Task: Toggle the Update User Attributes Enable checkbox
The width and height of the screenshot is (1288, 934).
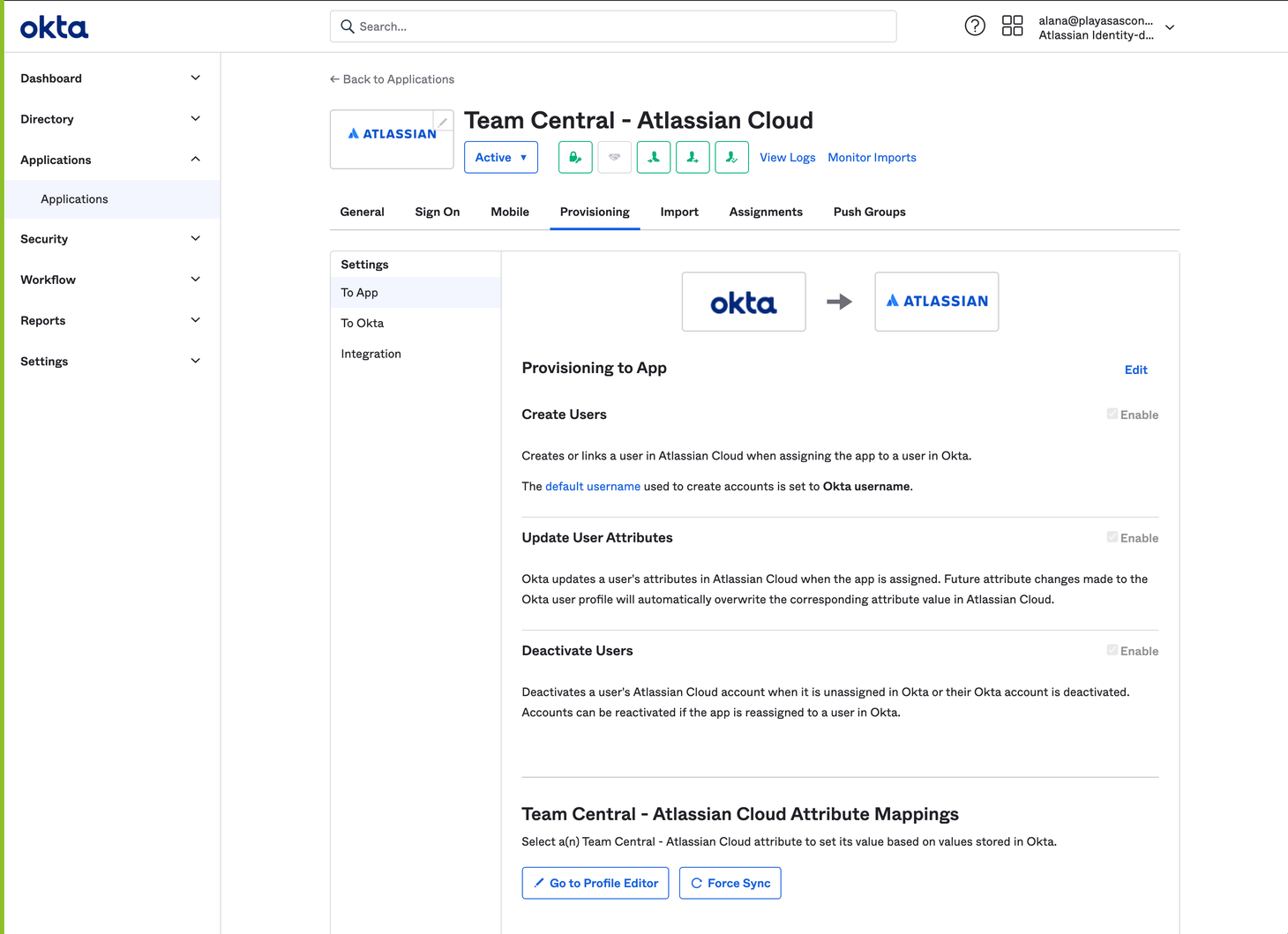Action: 1112,537
